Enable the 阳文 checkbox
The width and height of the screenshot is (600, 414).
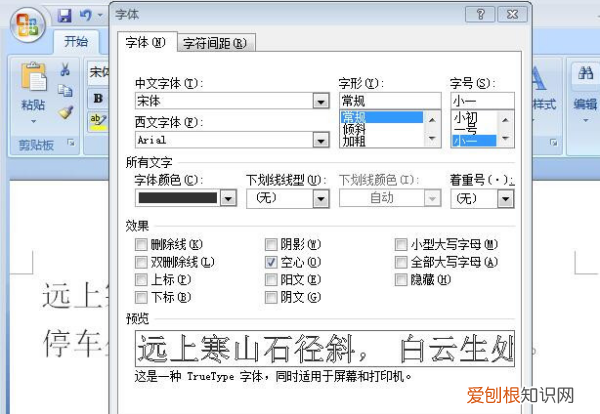pos(271,280)
